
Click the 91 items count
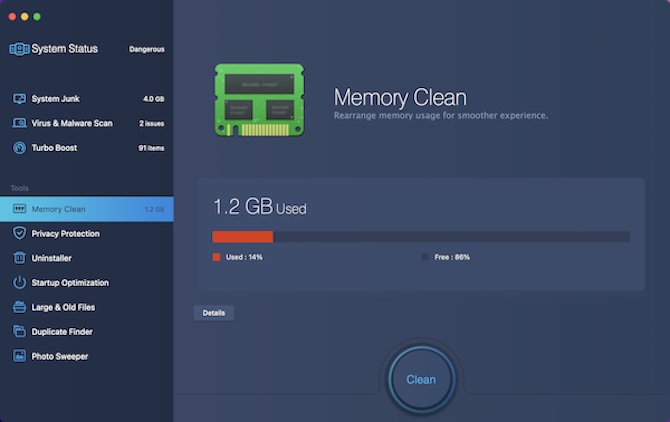point(151,148)
